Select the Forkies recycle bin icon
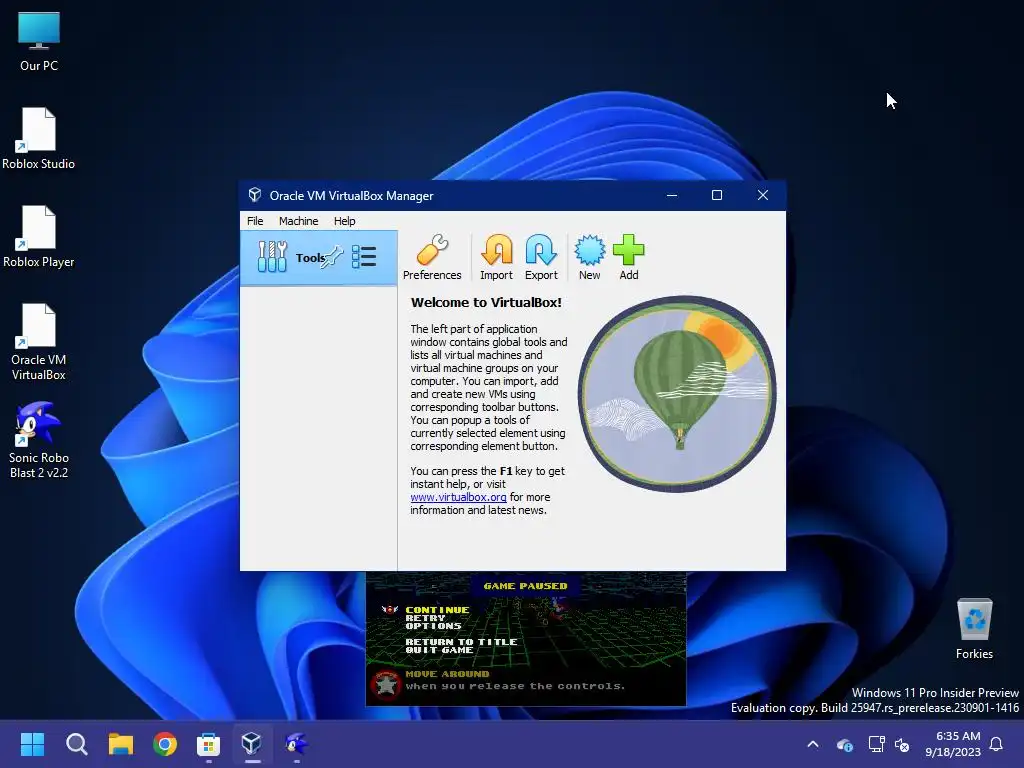Image resolution: width=1024 pixels, height=768 pixels. [x=974, y=629]
